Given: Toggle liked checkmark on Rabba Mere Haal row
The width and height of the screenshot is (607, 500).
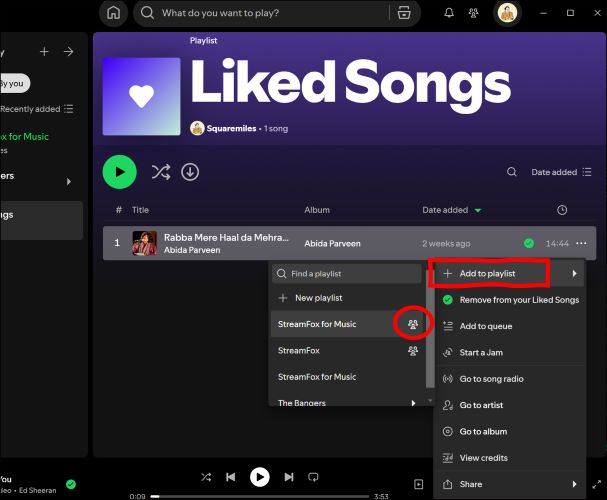Looking at the screenshot, I should pos(529,243).
